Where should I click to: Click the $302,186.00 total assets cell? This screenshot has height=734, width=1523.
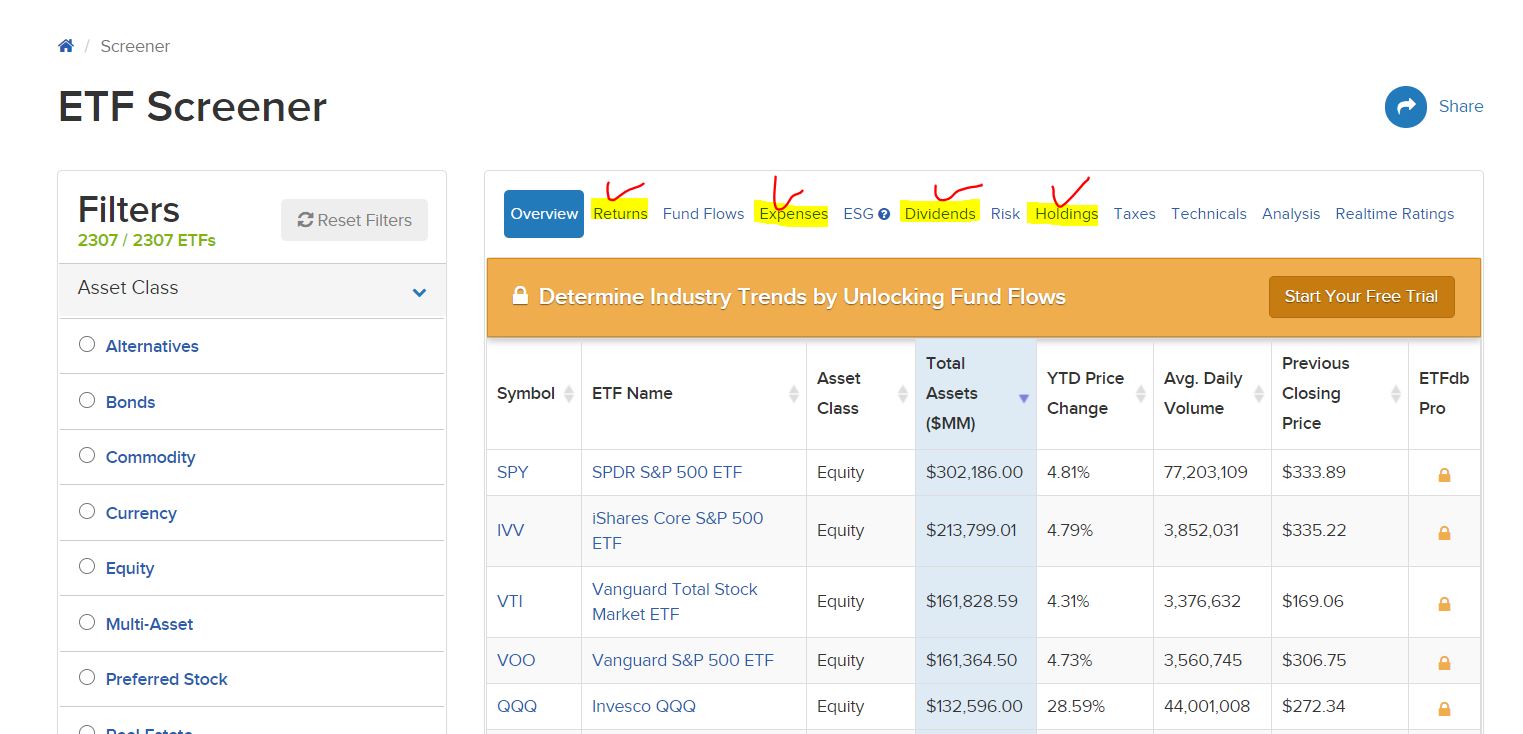pyautogui.click(x=975, y=472)
